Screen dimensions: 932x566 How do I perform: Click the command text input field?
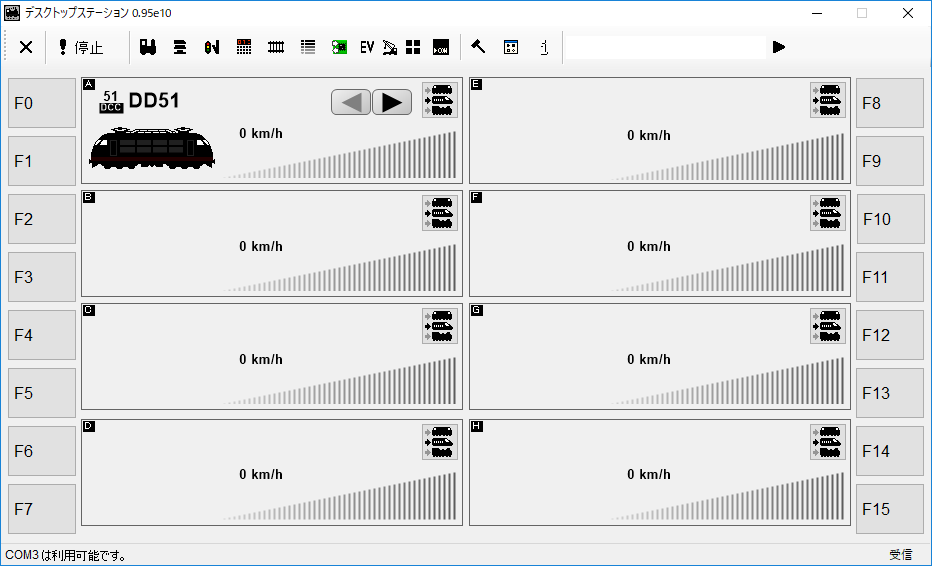coord(665,47)
